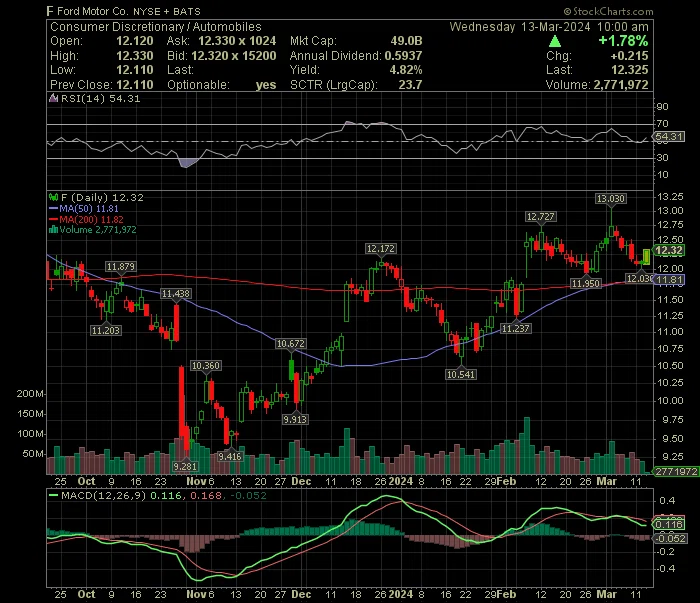700x603 pixels.
Task: Click the volume bars icon in the legend
Action: click(x=54, y=229)
